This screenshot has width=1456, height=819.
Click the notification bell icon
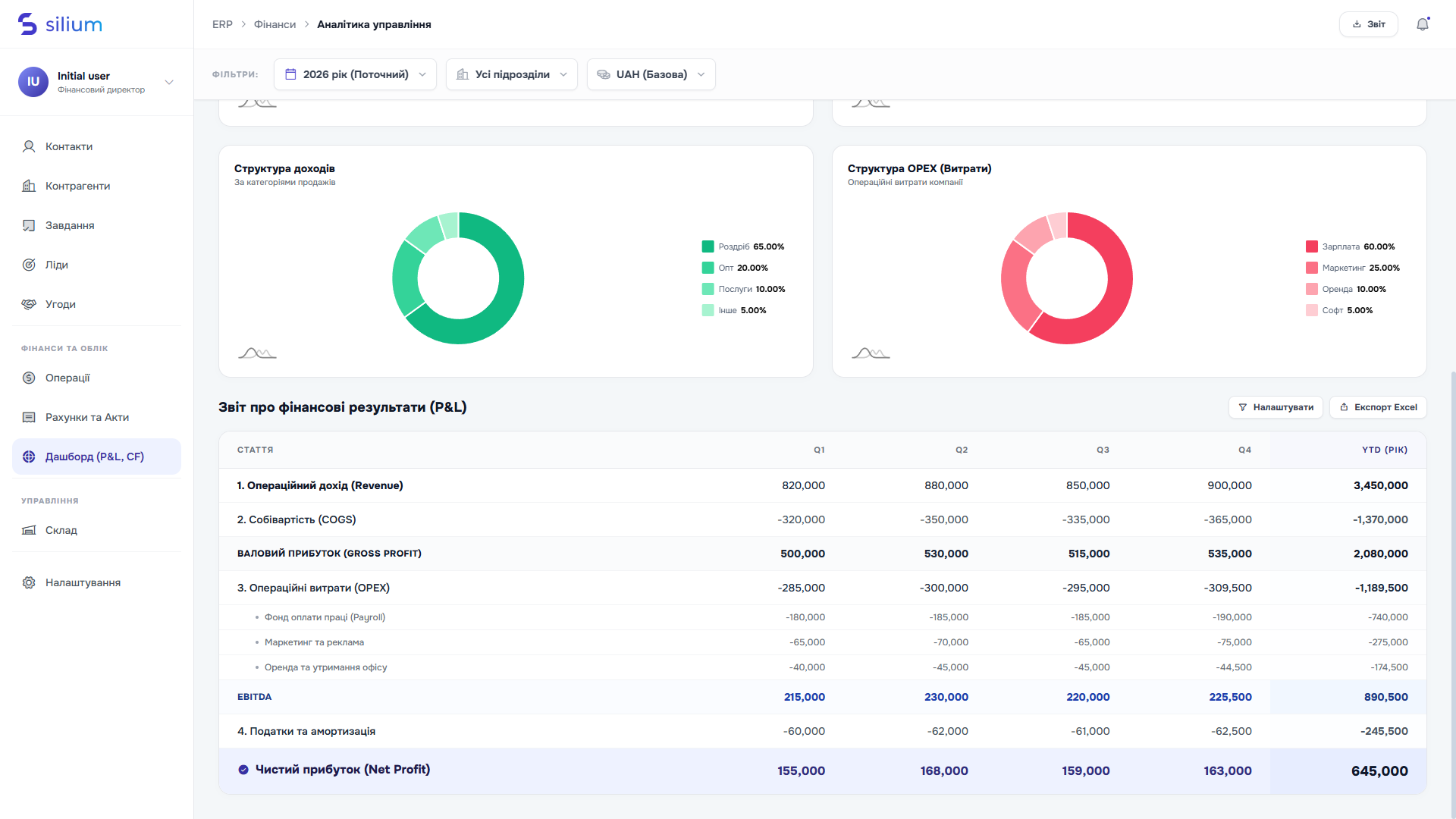1423,24
